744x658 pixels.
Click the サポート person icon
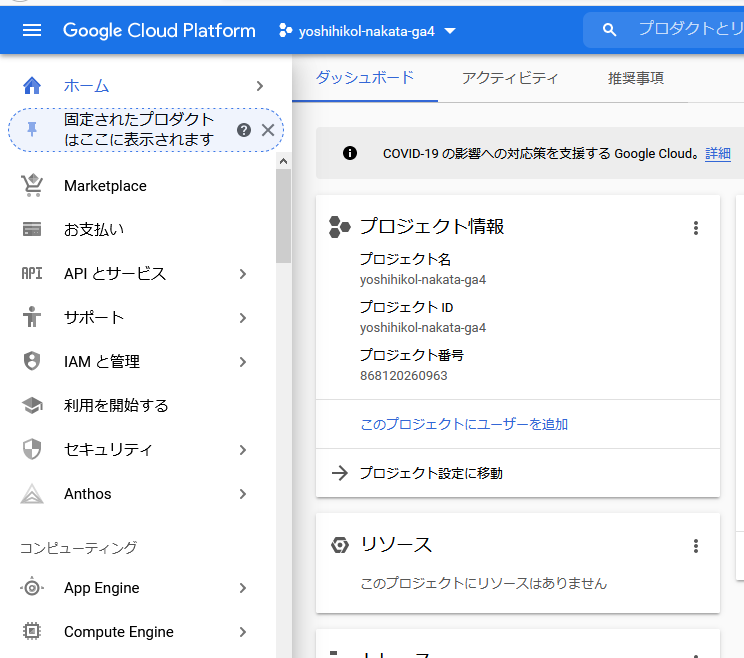coord(32,317)
